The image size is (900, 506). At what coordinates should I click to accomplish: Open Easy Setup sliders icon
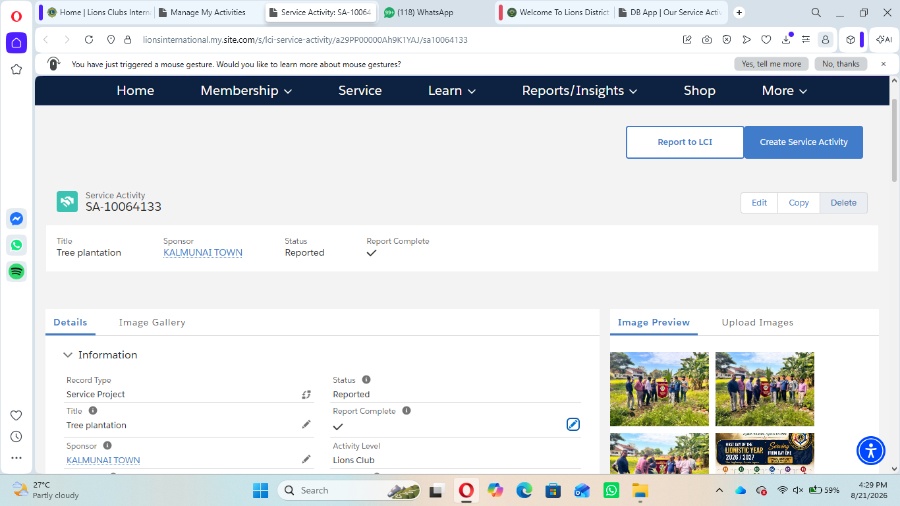click(806, 40)
